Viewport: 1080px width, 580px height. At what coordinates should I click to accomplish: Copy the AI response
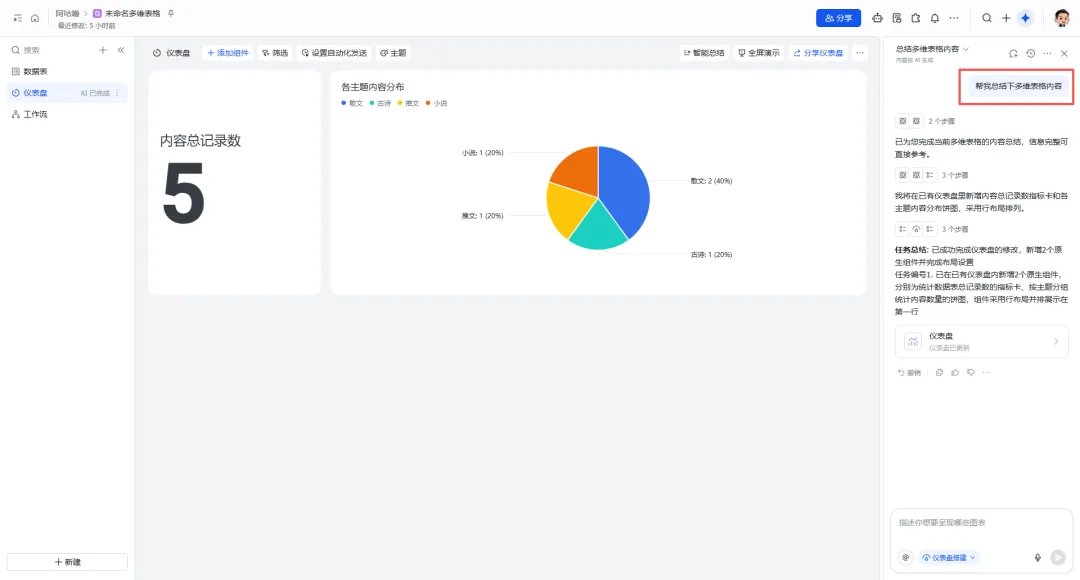(939, 373)
